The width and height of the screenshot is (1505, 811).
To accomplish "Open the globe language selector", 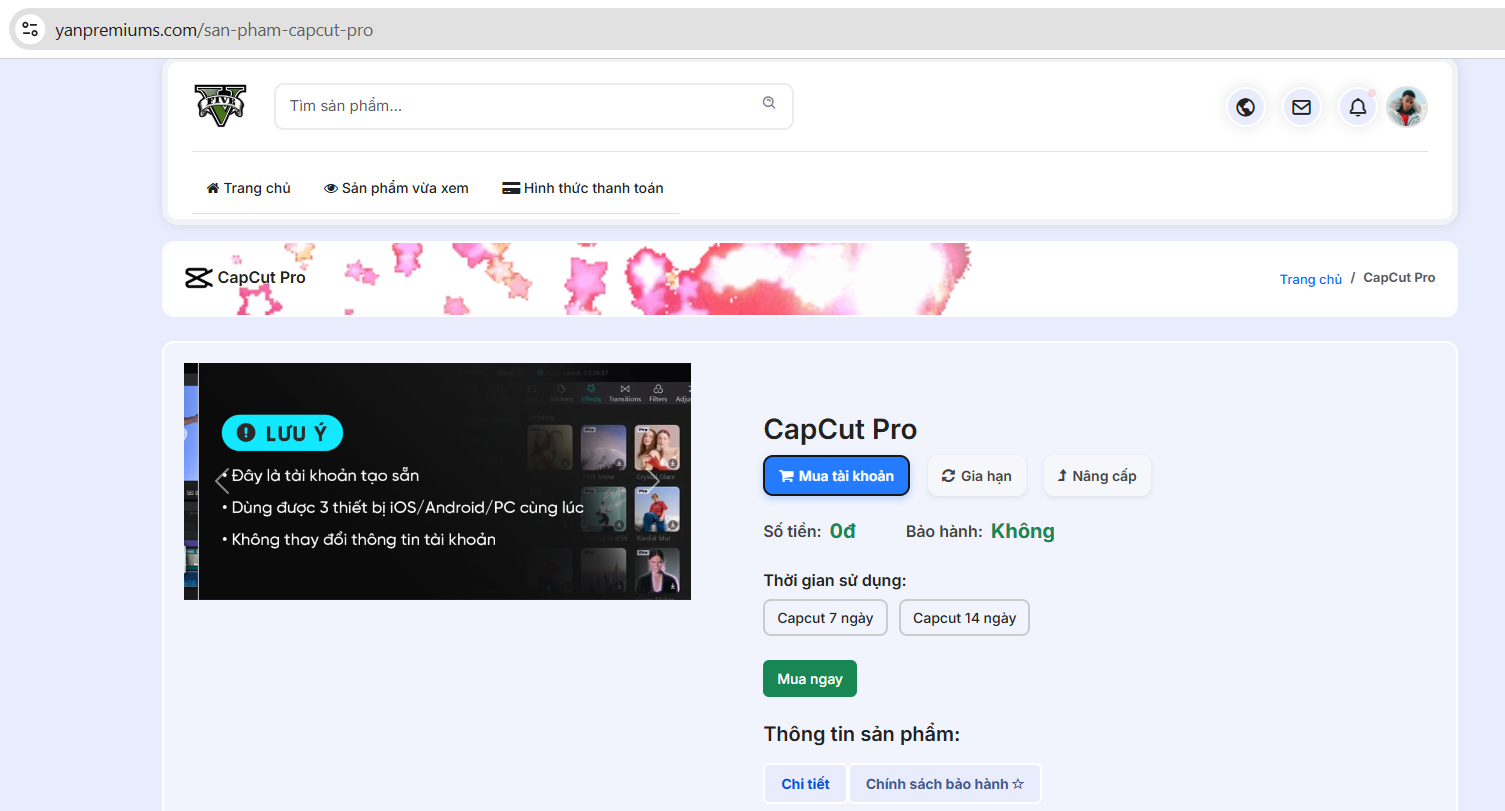I will pyautogui.click(x=1246, y=107).
